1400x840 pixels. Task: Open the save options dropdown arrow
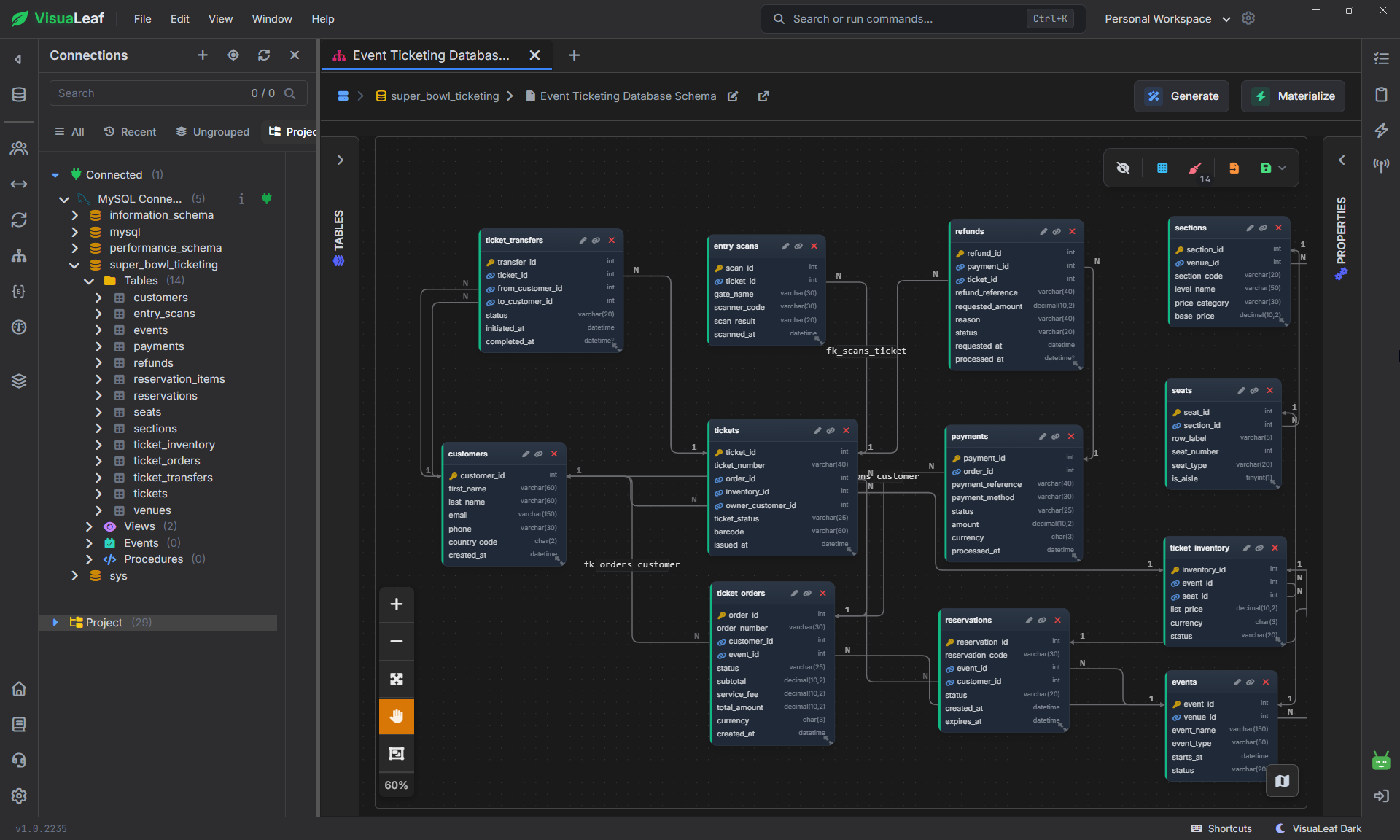1283,168
